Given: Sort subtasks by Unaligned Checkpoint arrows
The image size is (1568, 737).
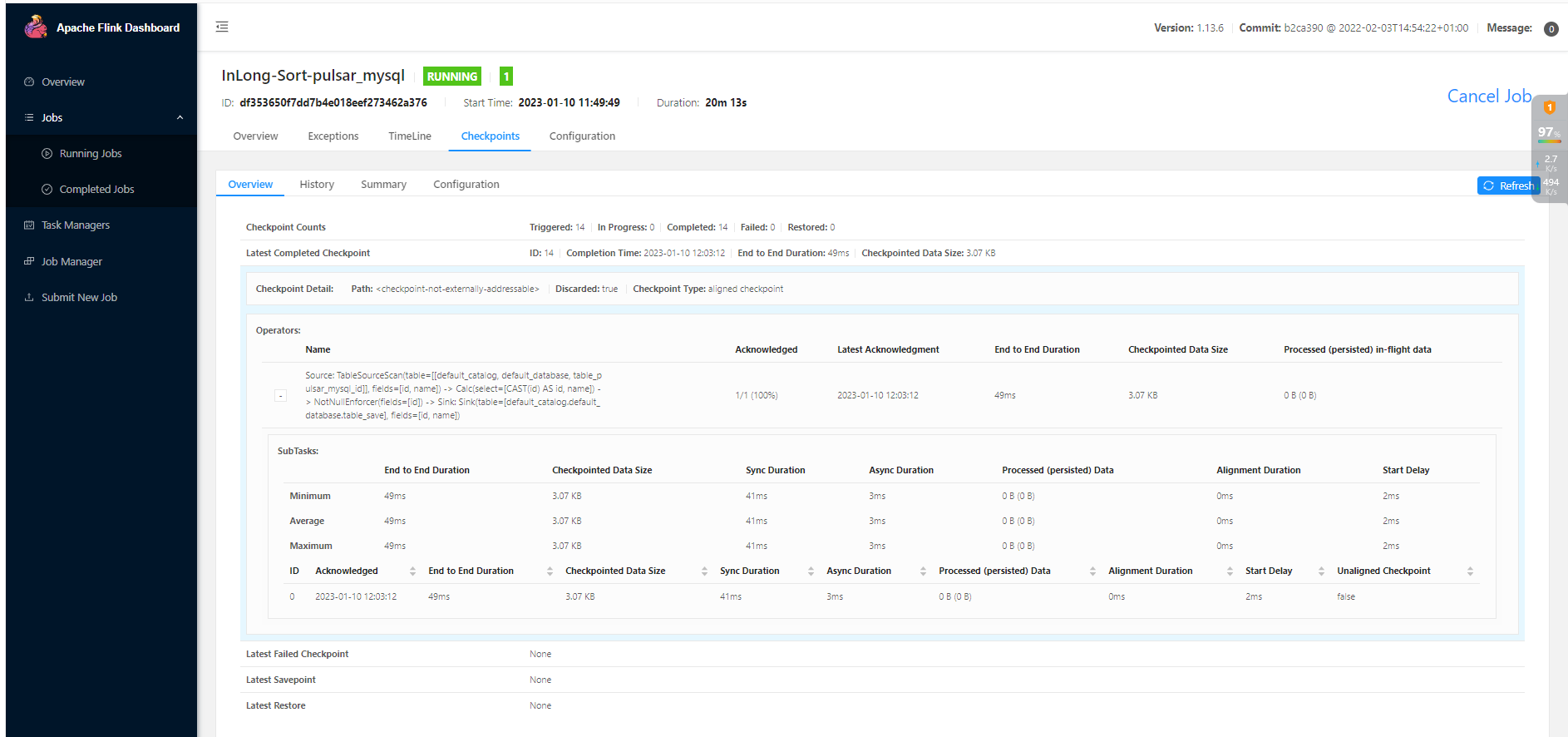Looking at the screenshot, I should (1470, 571).
